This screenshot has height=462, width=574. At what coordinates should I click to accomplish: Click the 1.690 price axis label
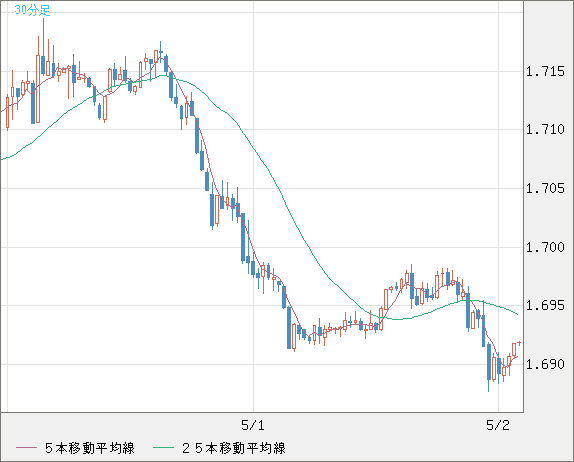[x=545, y=364]
